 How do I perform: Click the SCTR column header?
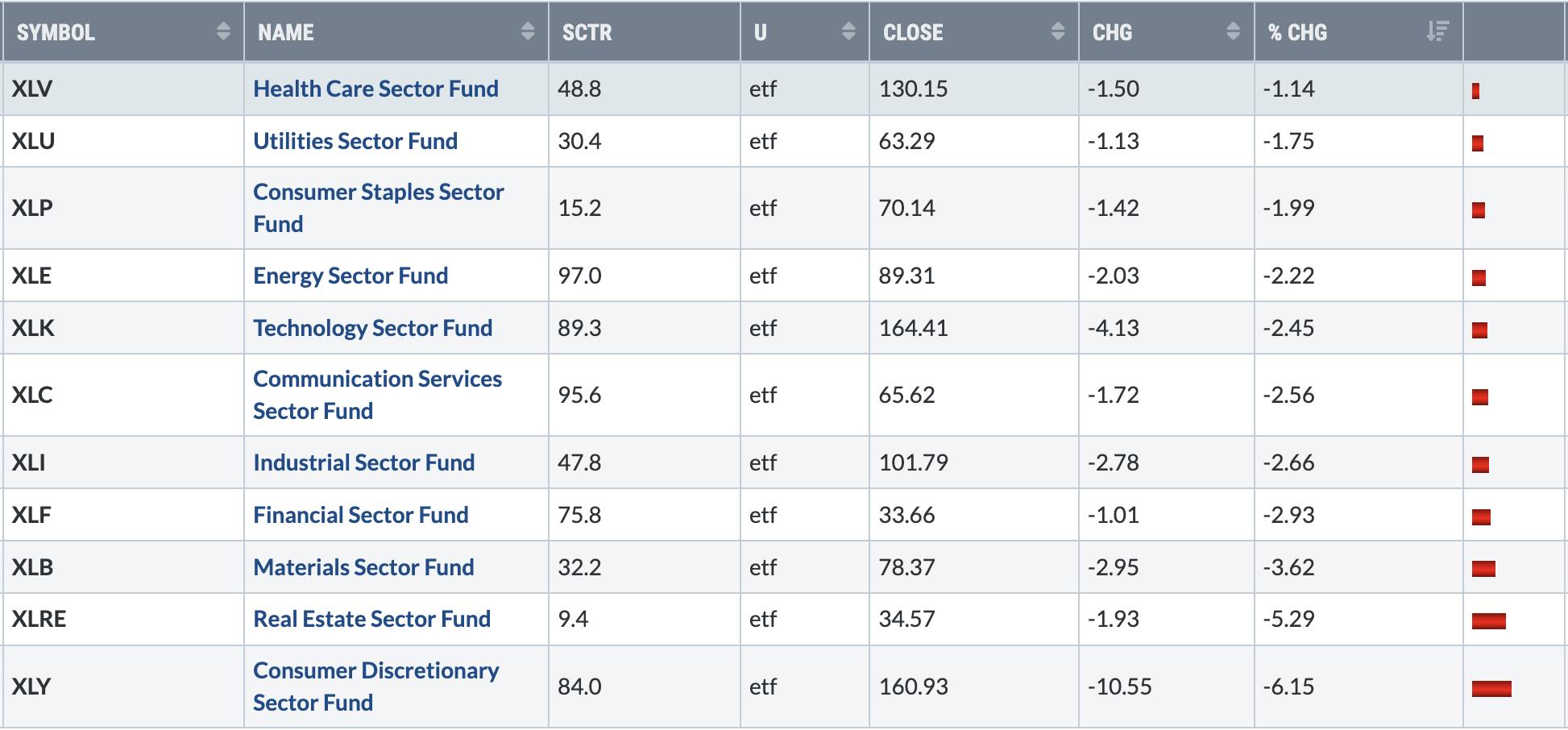[x=644, y=32]
